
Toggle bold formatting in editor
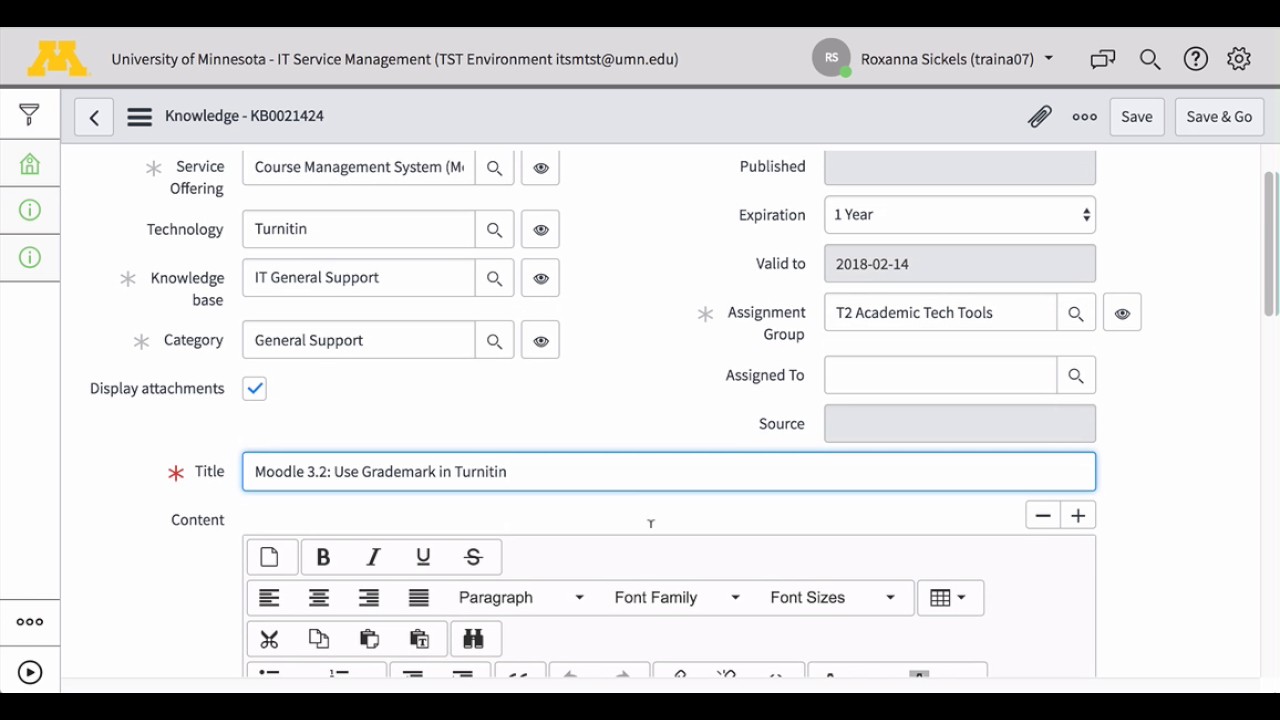click(x=323, y=557)
